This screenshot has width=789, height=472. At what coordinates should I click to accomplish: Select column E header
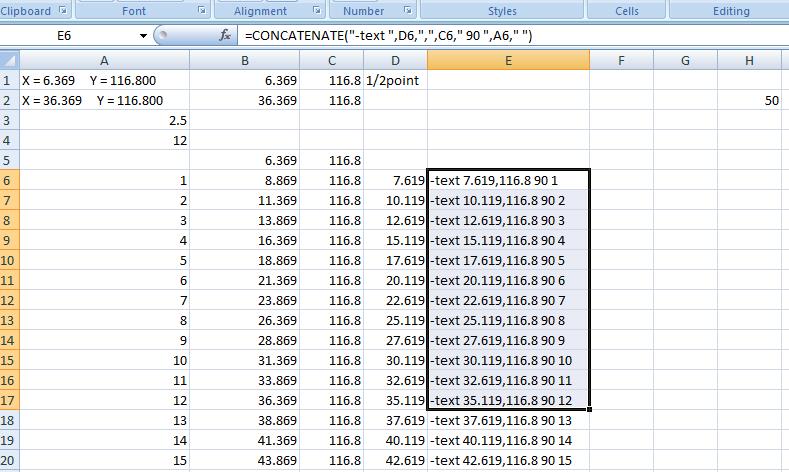(x=508, y=60)
